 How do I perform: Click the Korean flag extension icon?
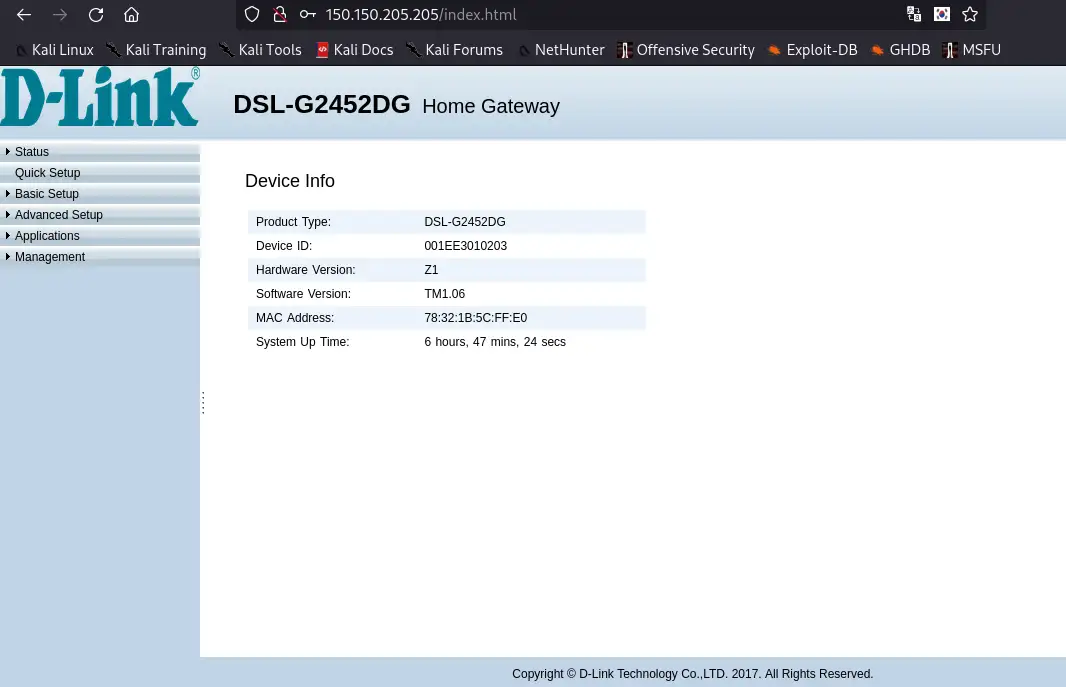941,15
